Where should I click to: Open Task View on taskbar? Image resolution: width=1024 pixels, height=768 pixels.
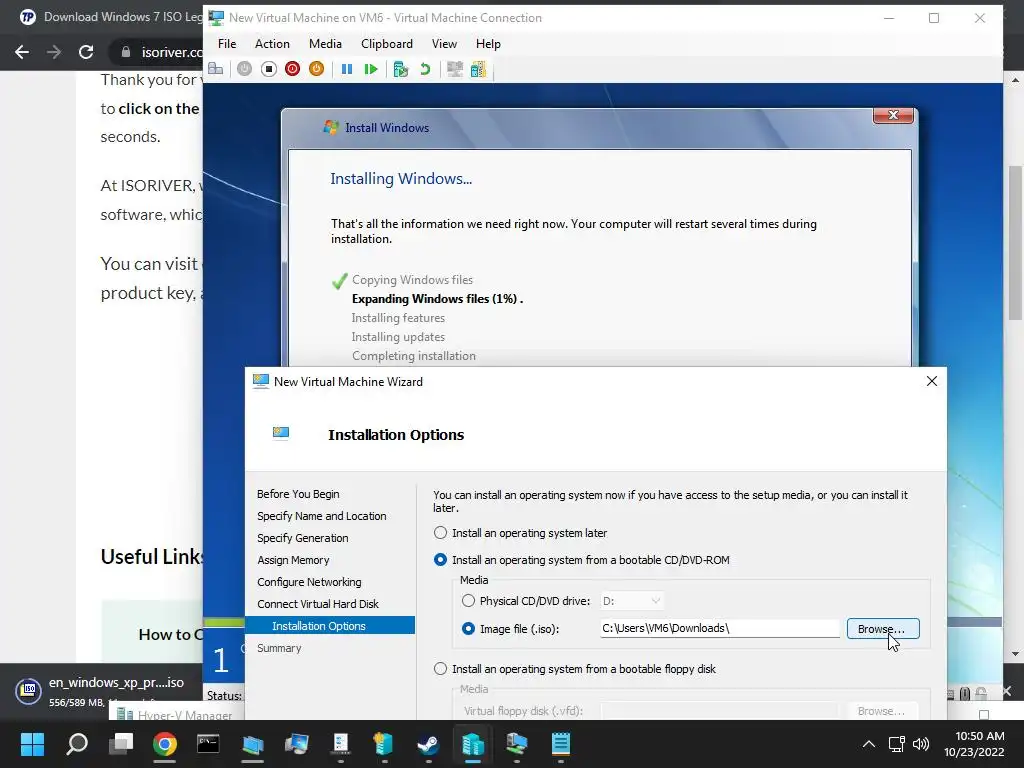(x=121, y=744)
